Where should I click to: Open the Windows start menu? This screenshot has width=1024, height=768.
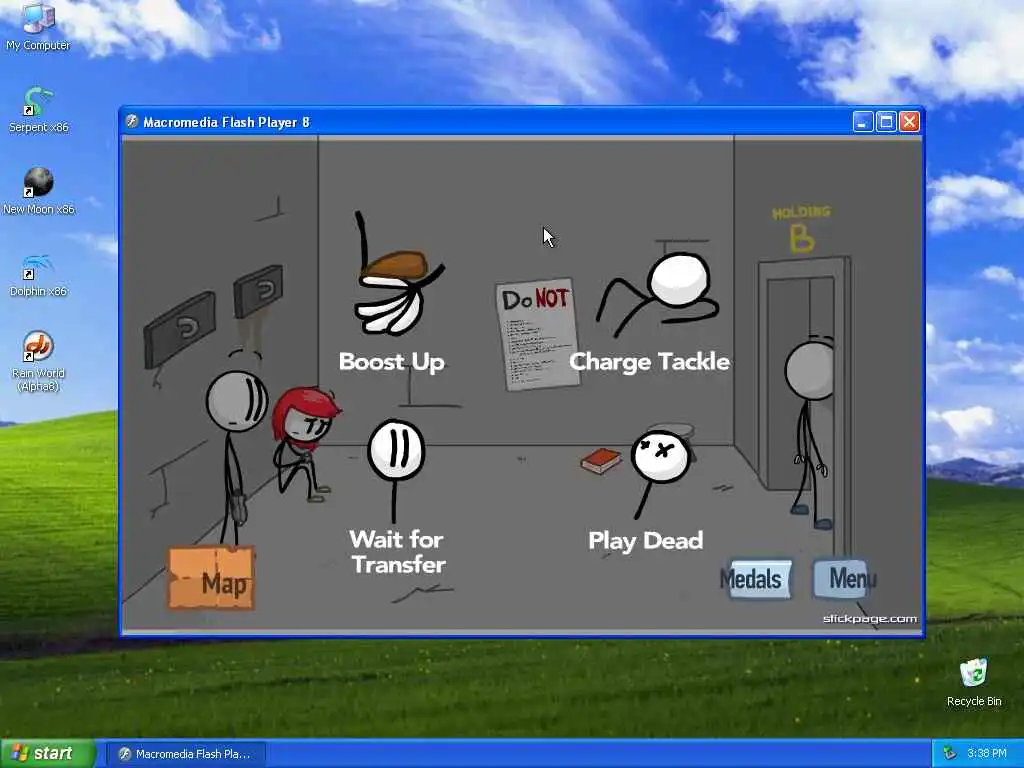click(x=48, y=753)
